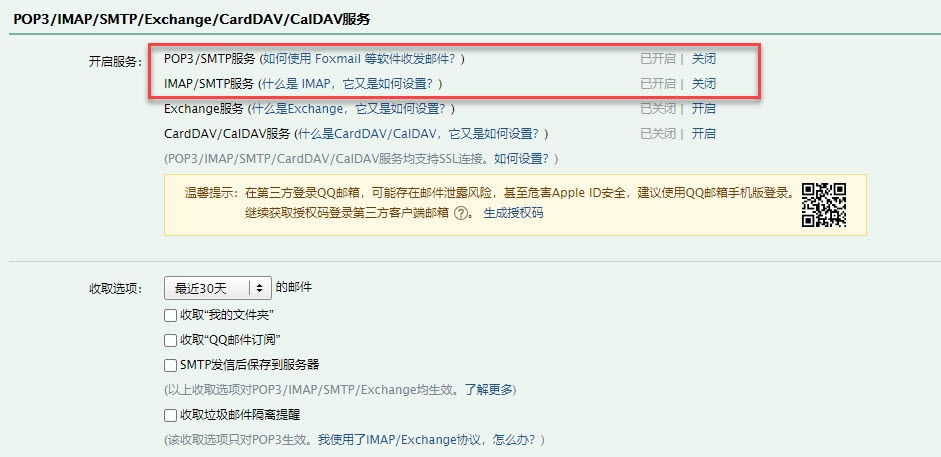The image size is (941, 457).
Task: Click 关闭 for POP3/SMTP服务
Action: 704,59
